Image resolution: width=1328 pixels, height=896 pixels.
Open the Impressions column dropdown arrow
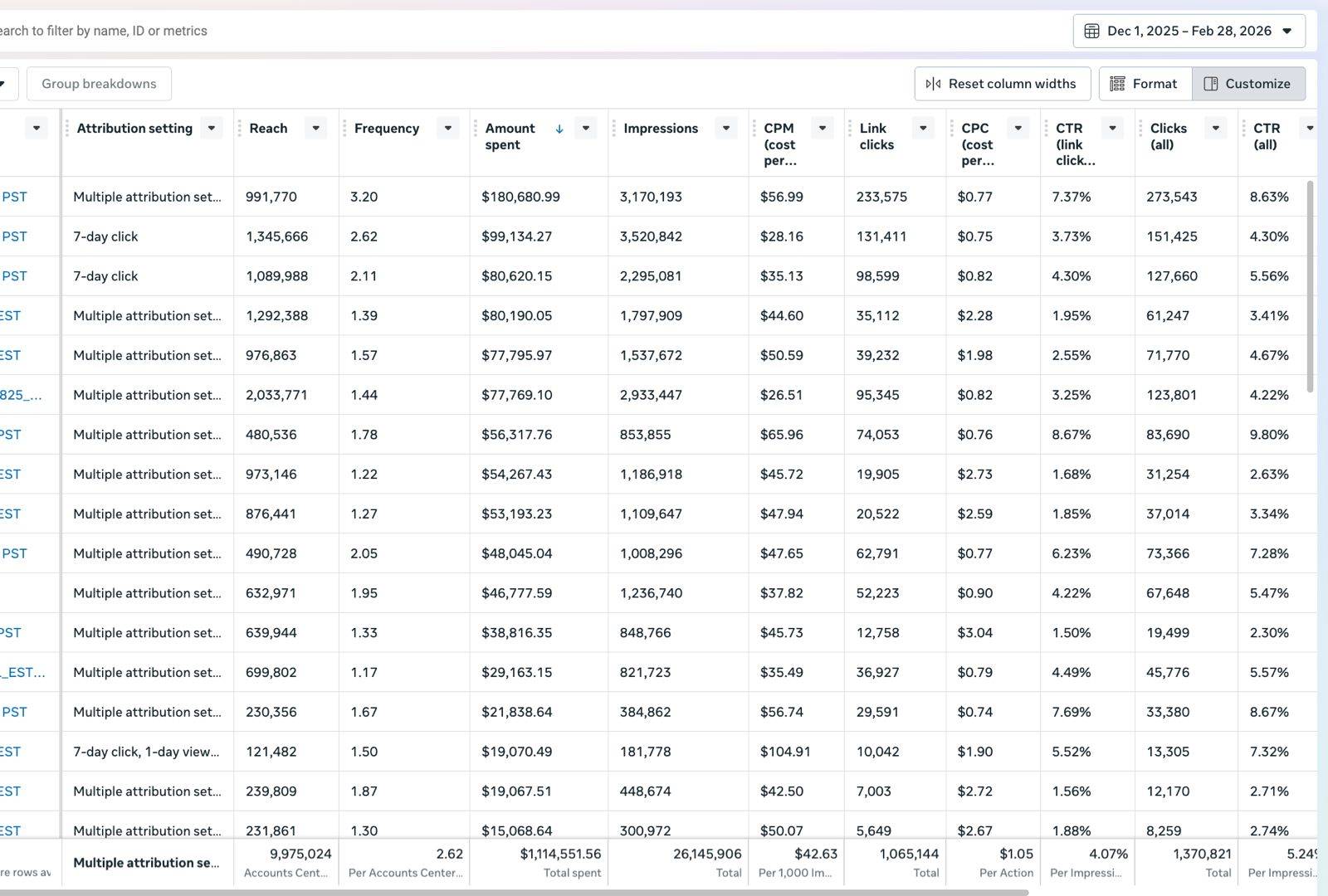point(726,129)
